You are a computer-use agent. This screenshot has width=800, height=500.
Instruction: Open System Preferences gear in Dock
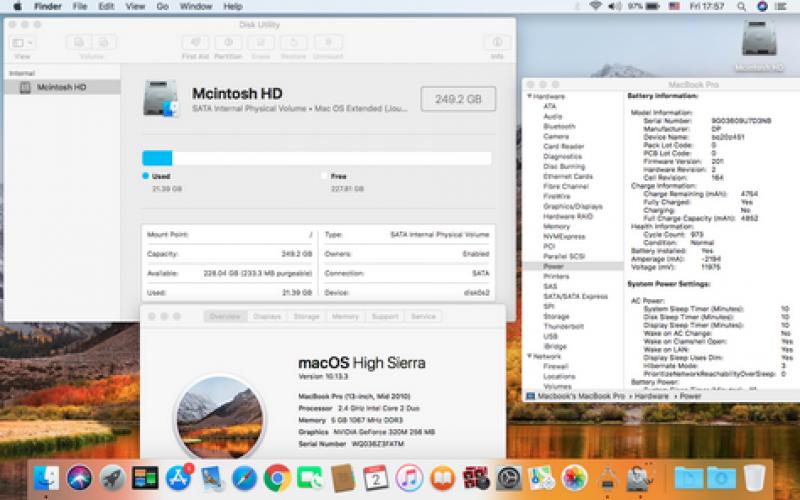(509, 478)
